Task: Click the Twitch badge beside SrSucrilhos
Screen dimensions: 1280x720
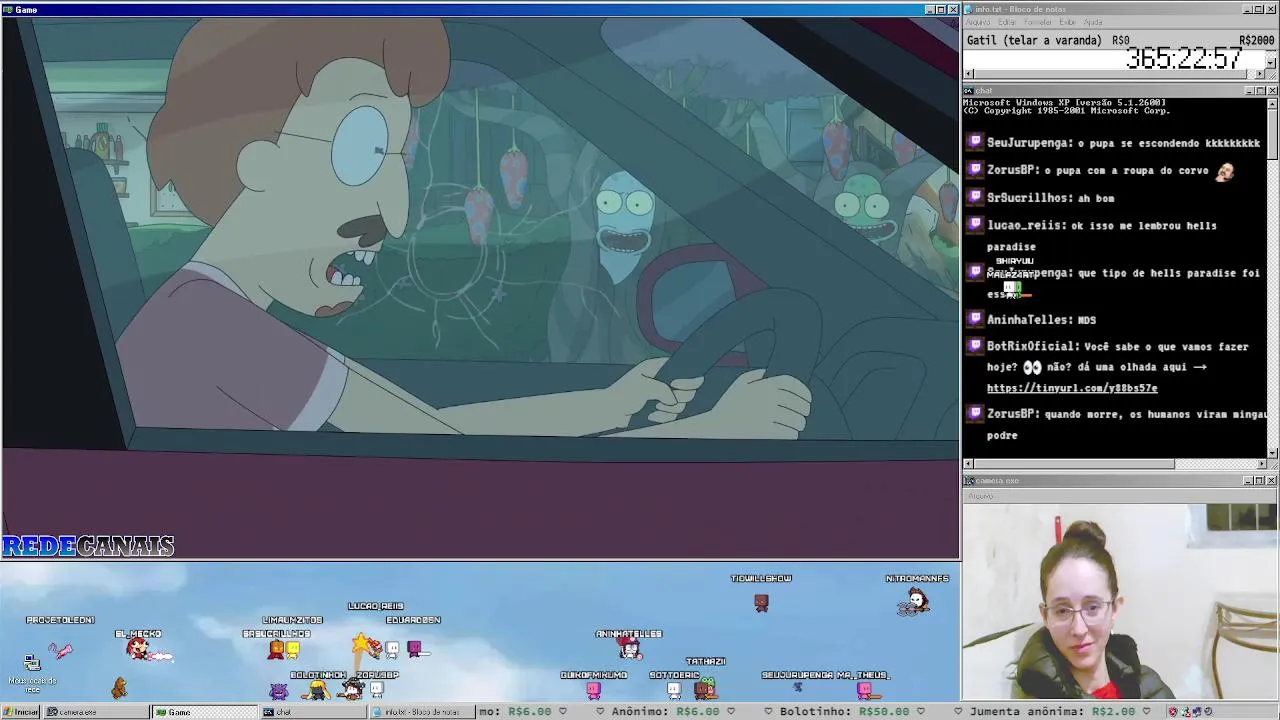Action: pos(975,198)
